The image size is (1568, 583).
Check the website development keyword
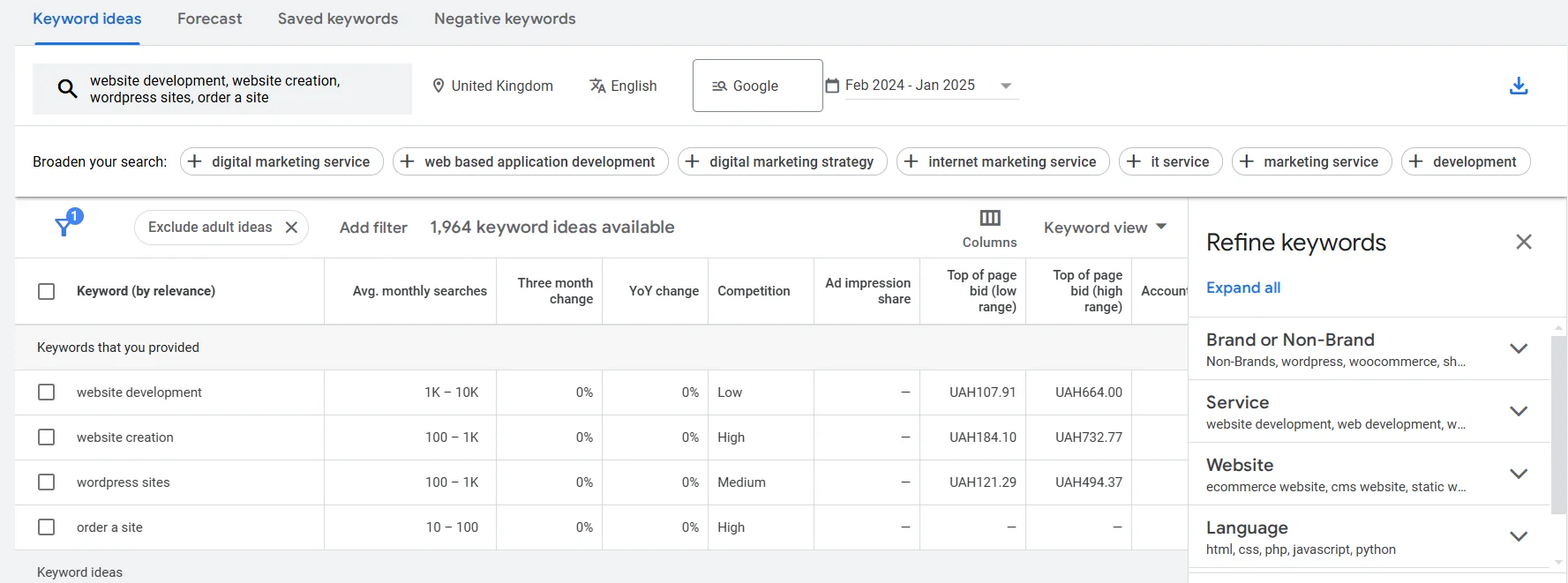[47, 392]
